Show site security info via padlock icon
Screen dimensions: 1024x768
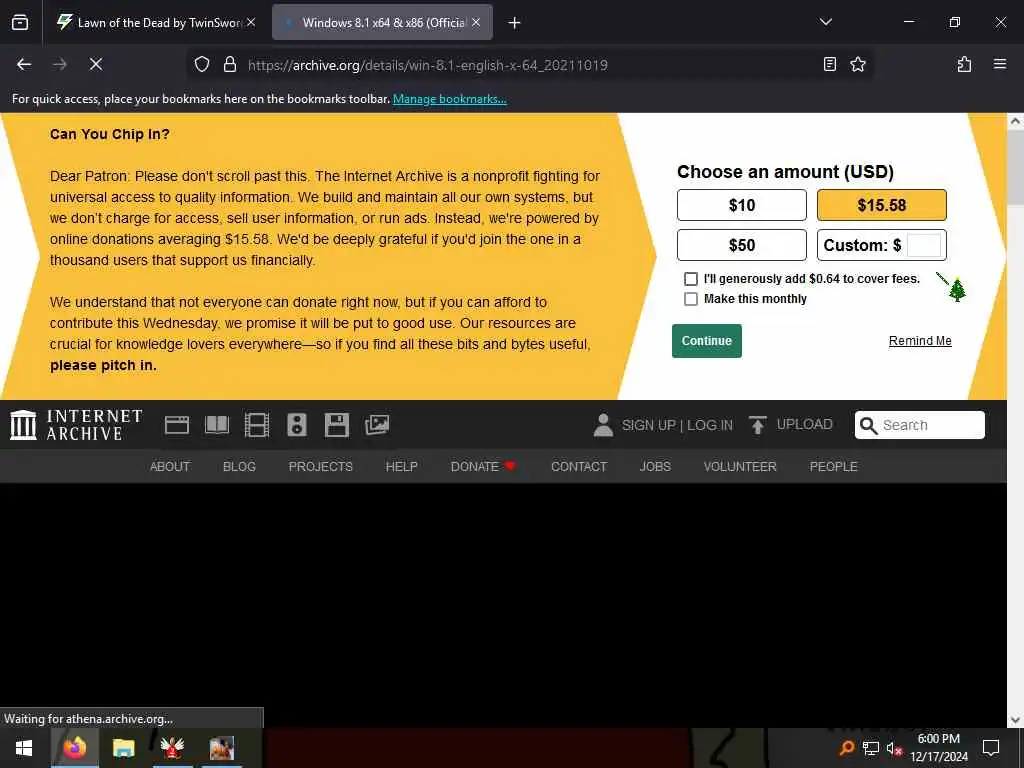click(x=230, y=64)
